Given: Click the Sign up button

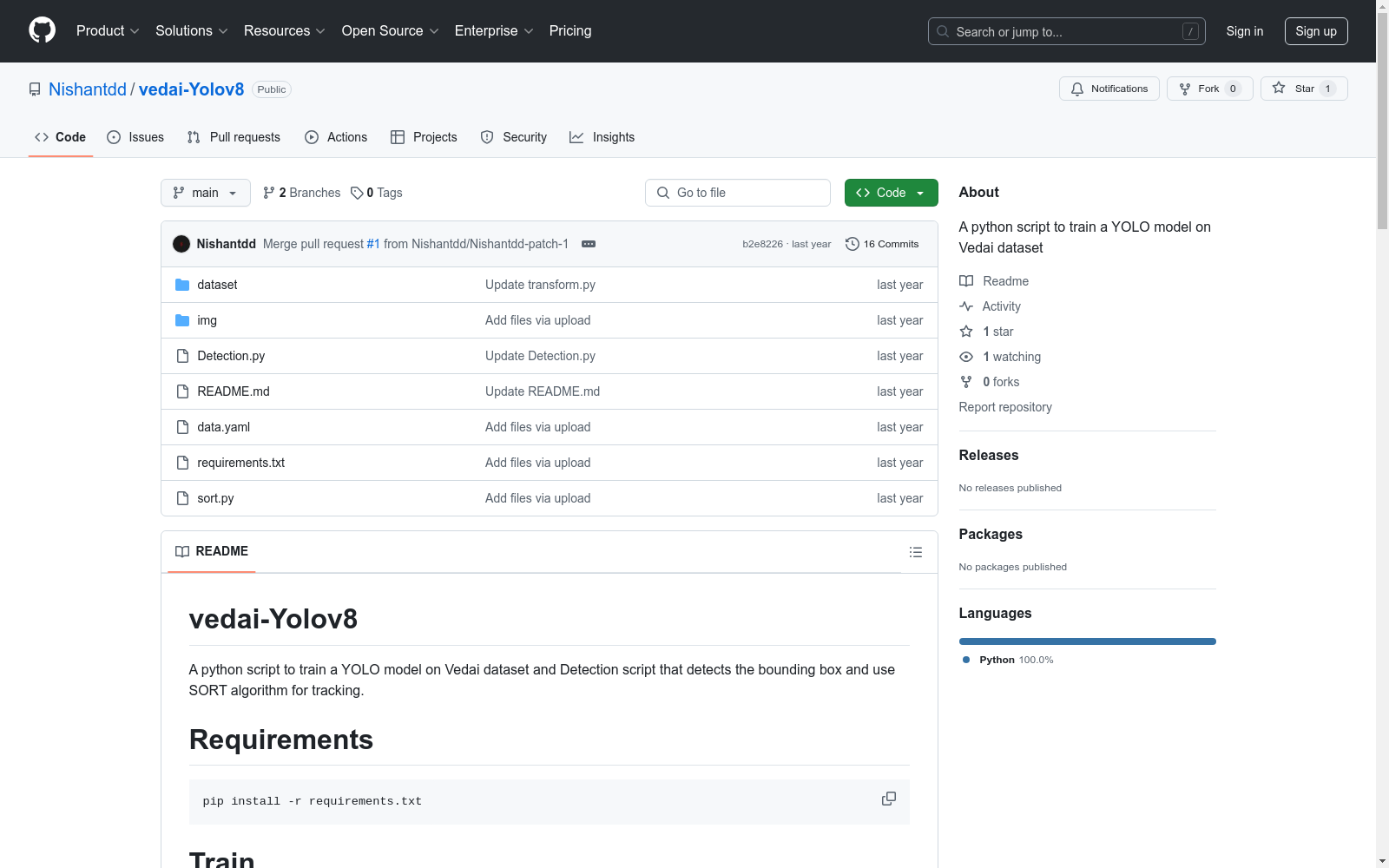Looking at the screenshot, I should click(1316, 31).
